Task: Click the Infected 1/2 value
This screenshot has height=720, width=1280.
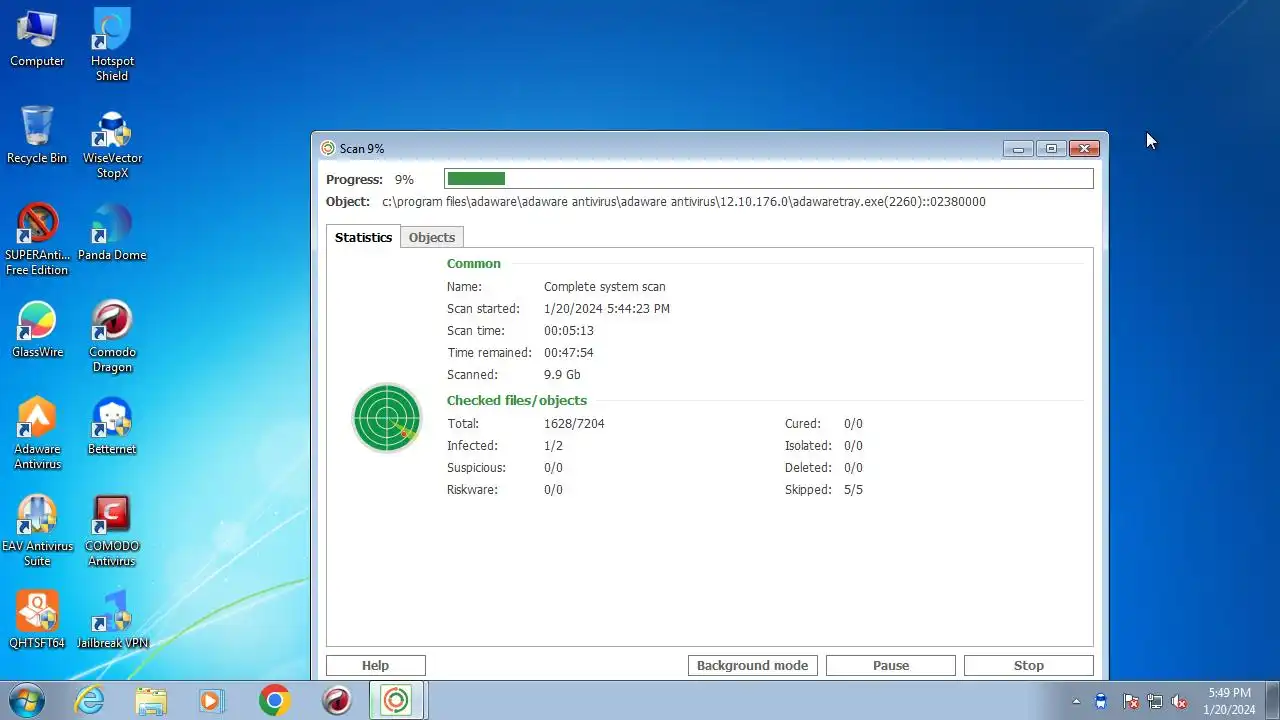Action: (553, 446)
